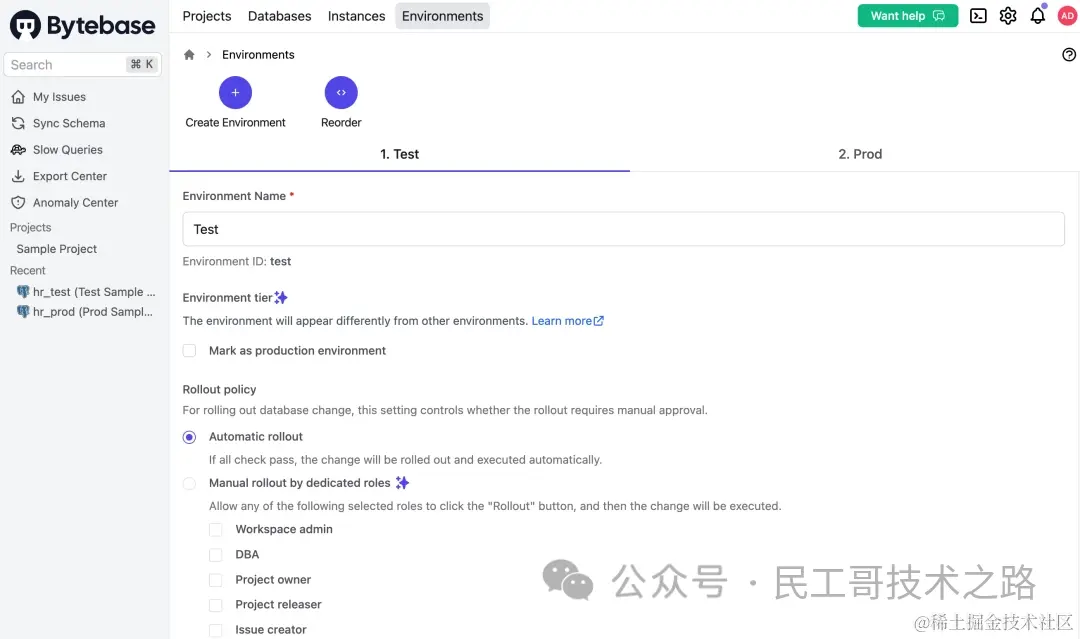Open Sync Schema in sidebar
Screen dimensions: 1080x639
[69, 123]
